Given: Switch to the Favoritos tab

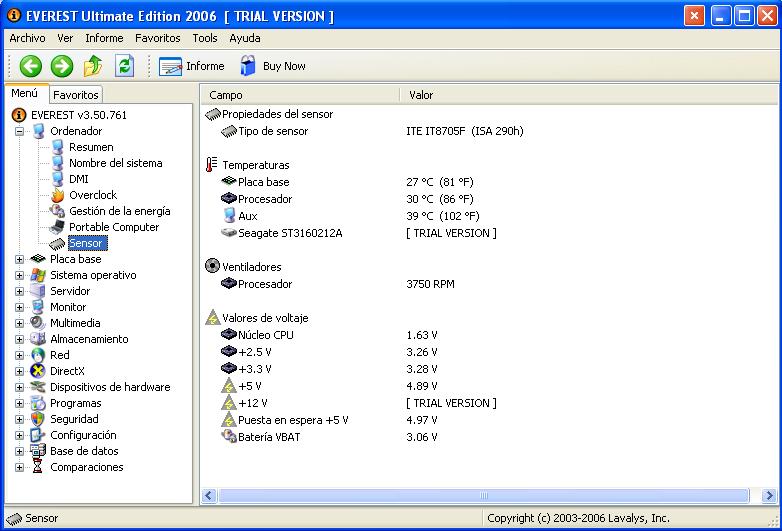Looking at the screenshot, I should [76, 95].
